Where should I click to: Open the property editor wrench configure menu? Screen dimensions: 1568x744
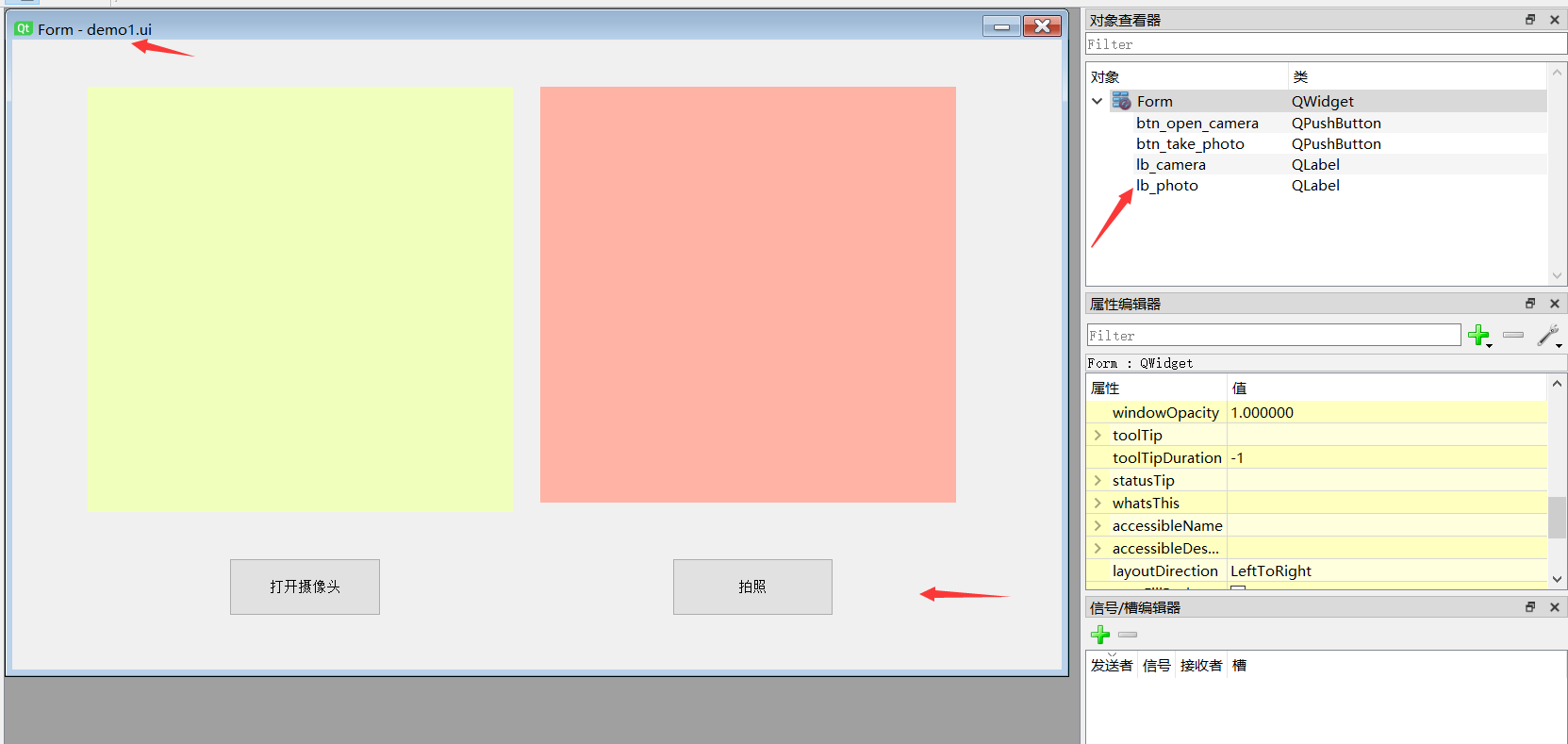(1549, 335)
